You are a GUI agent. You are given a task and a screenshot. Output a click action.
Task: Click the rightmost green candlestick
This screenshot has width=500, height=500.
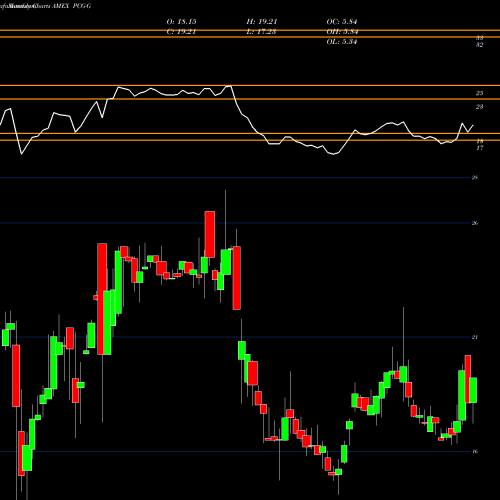click(473, 390)
